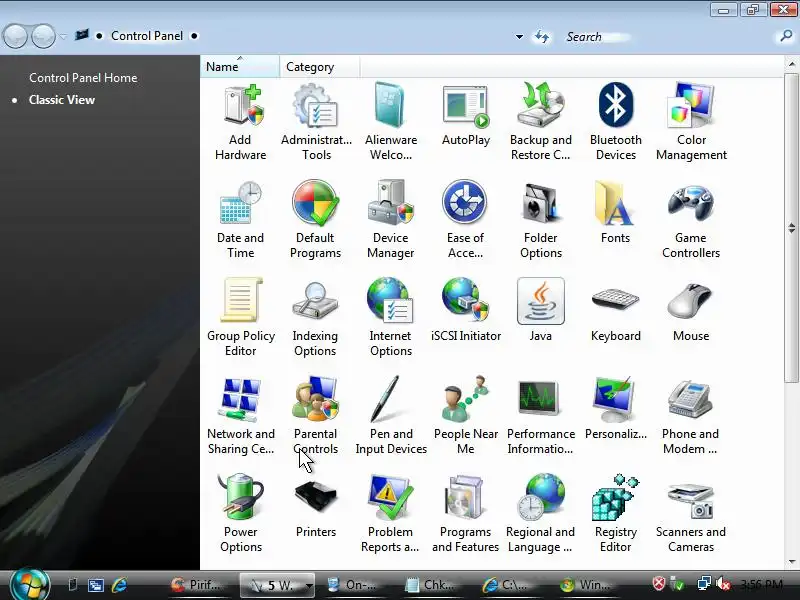Select Classic View link
800x600 pixels.
62,99
